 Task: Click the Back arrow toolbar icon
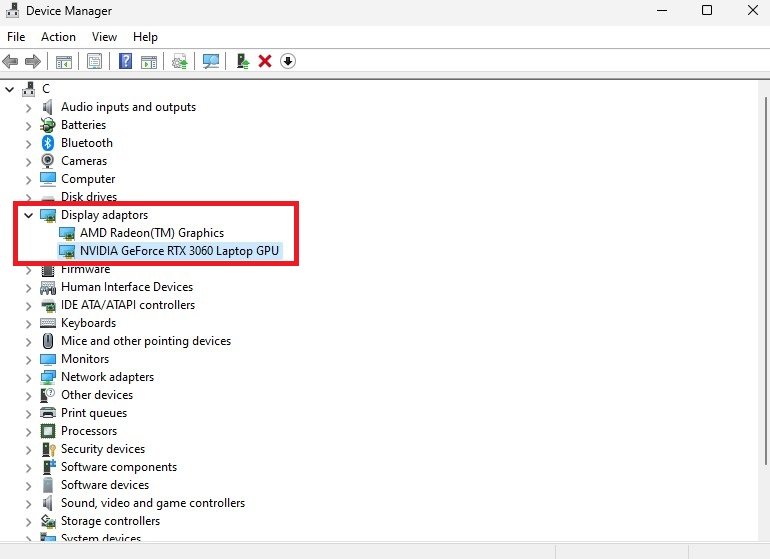(10, 61)
